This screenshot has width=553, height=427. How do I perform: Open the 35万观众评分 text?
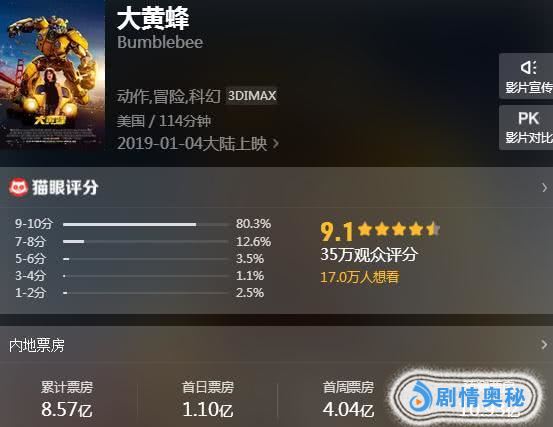(x=369, y=254)
